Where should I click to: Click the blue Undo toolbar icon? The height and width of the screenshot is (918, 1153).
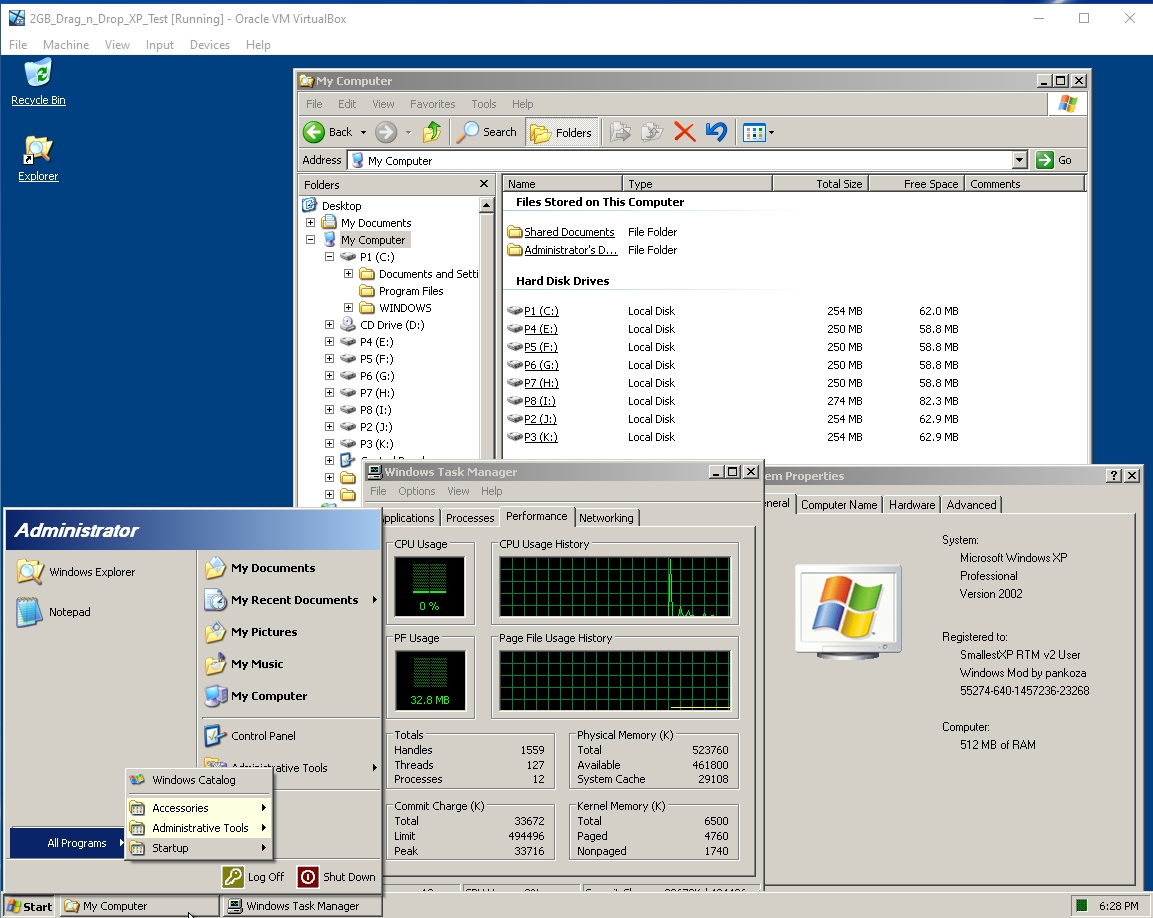coord(716,132)
